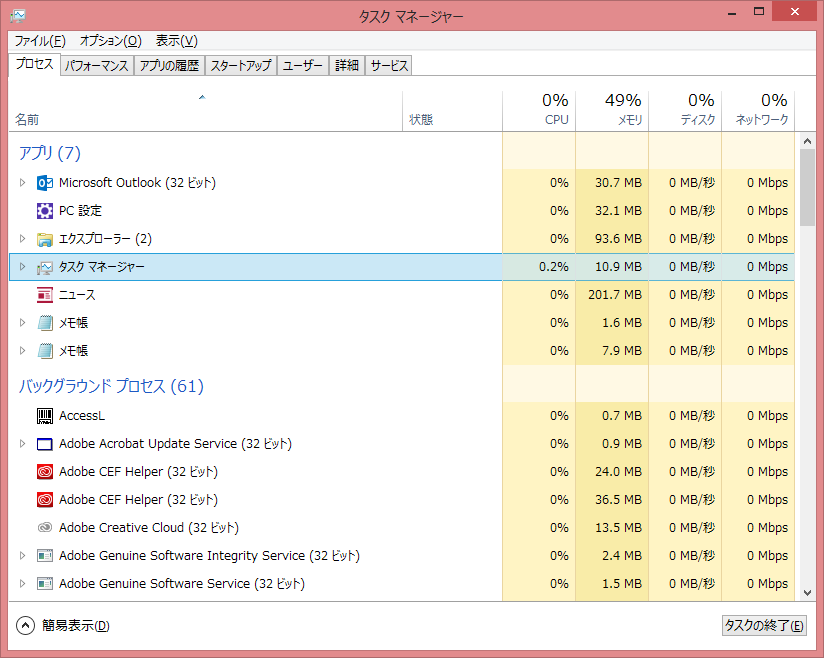
Task: Click the Adobe Acrobat Update Service icon
Action: coord(44,444)
